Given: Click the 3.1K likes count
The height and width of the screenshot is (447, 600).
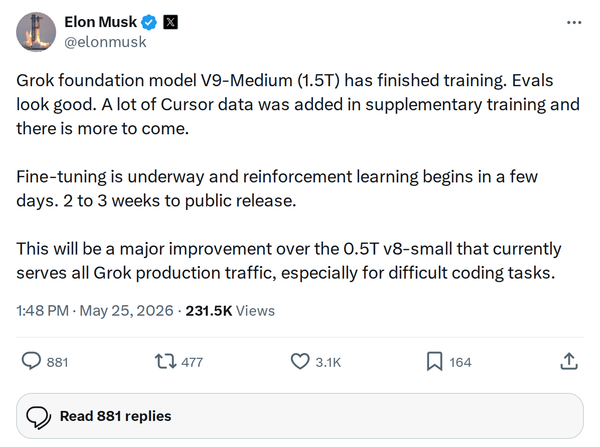Looking at the screenshot, I should 328,362.
